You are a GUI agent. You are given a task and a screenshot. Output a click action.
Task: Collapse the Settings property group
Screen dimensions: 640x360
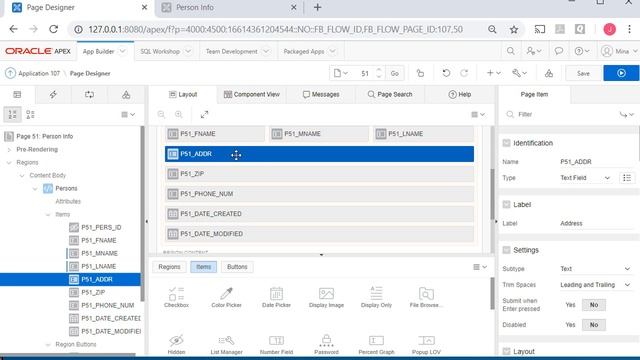[507, 250]
